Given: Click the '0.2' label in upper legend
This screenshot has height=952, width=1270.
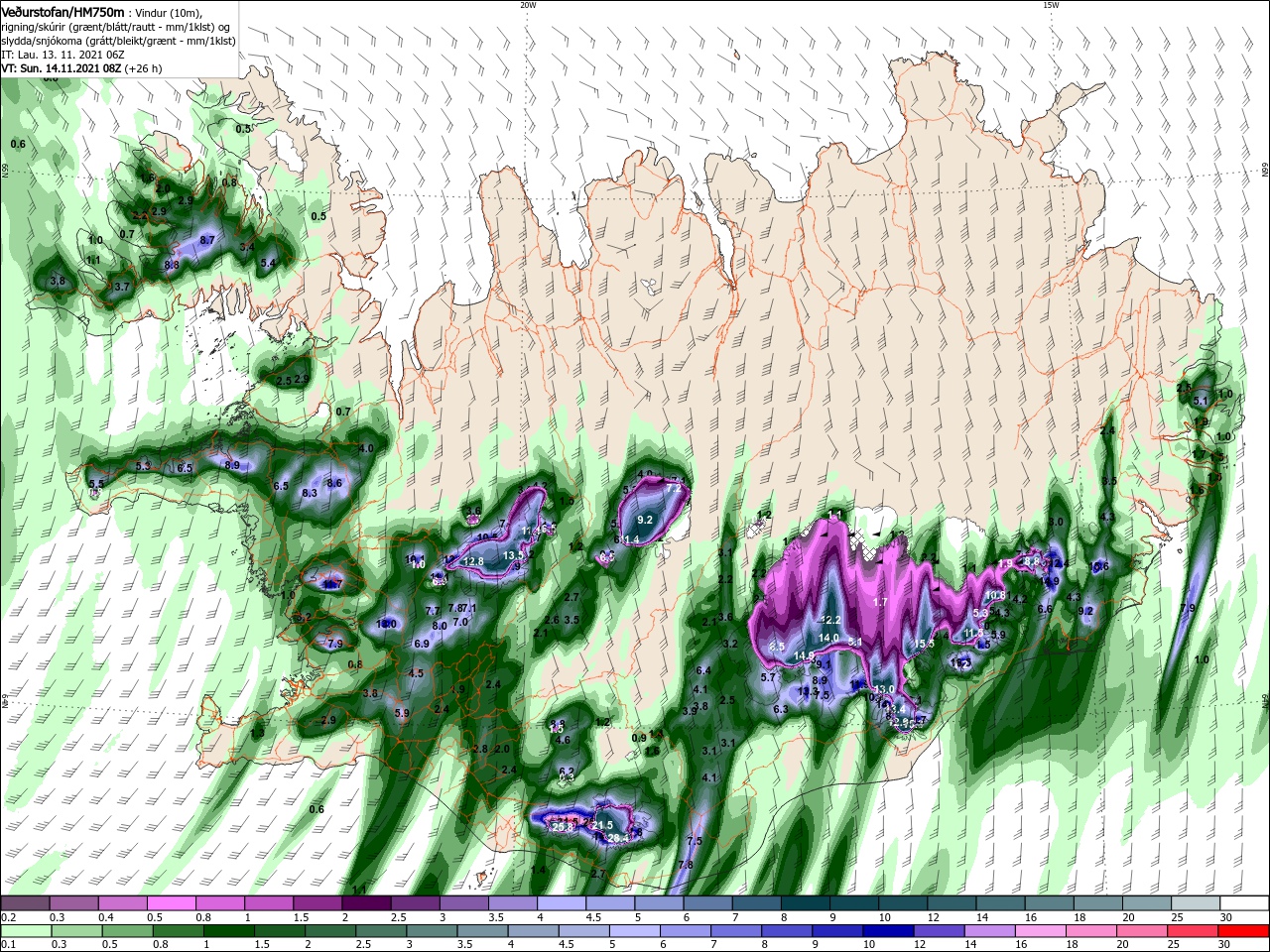Looking at the screenshot, I should [8, 917].
